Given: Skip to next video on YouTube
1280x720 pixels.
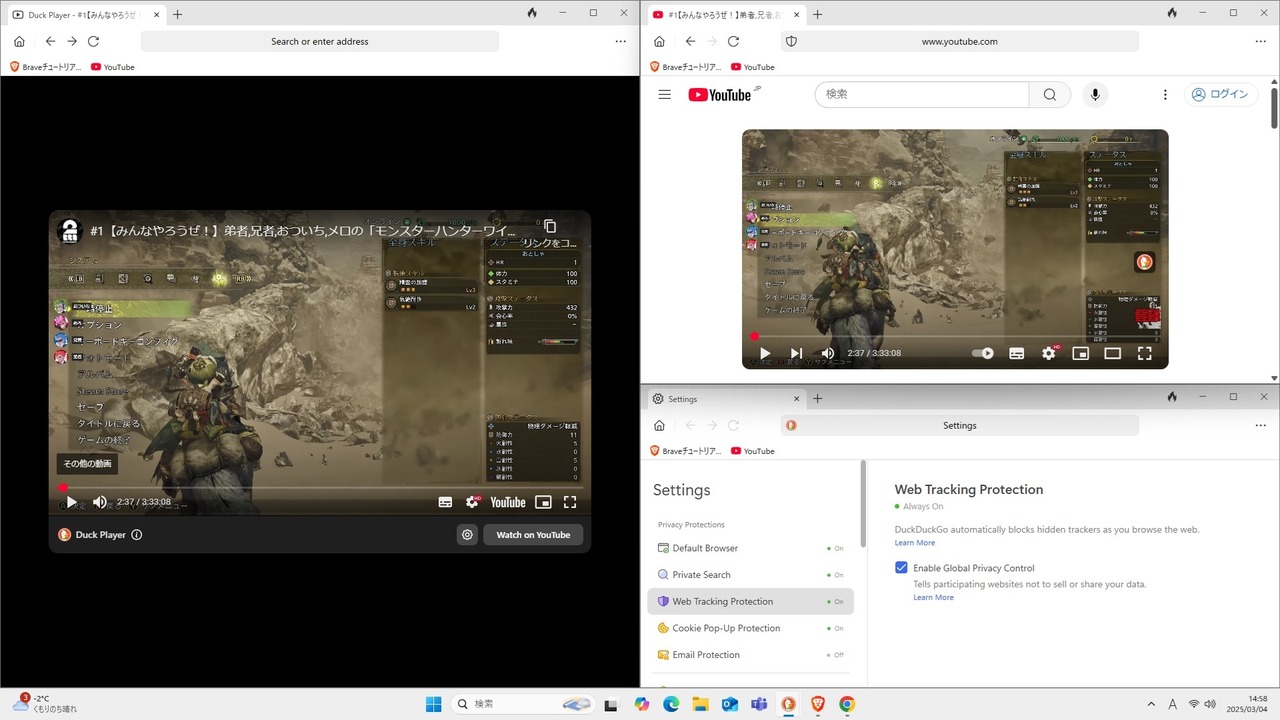Looking at the screenshot, I should tap(796, 353).
